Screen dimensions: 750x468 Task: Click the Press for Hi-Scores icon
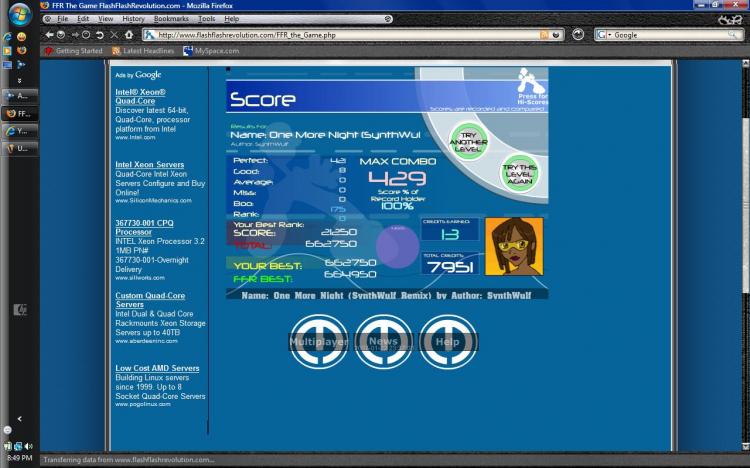[x=532, y=87]
